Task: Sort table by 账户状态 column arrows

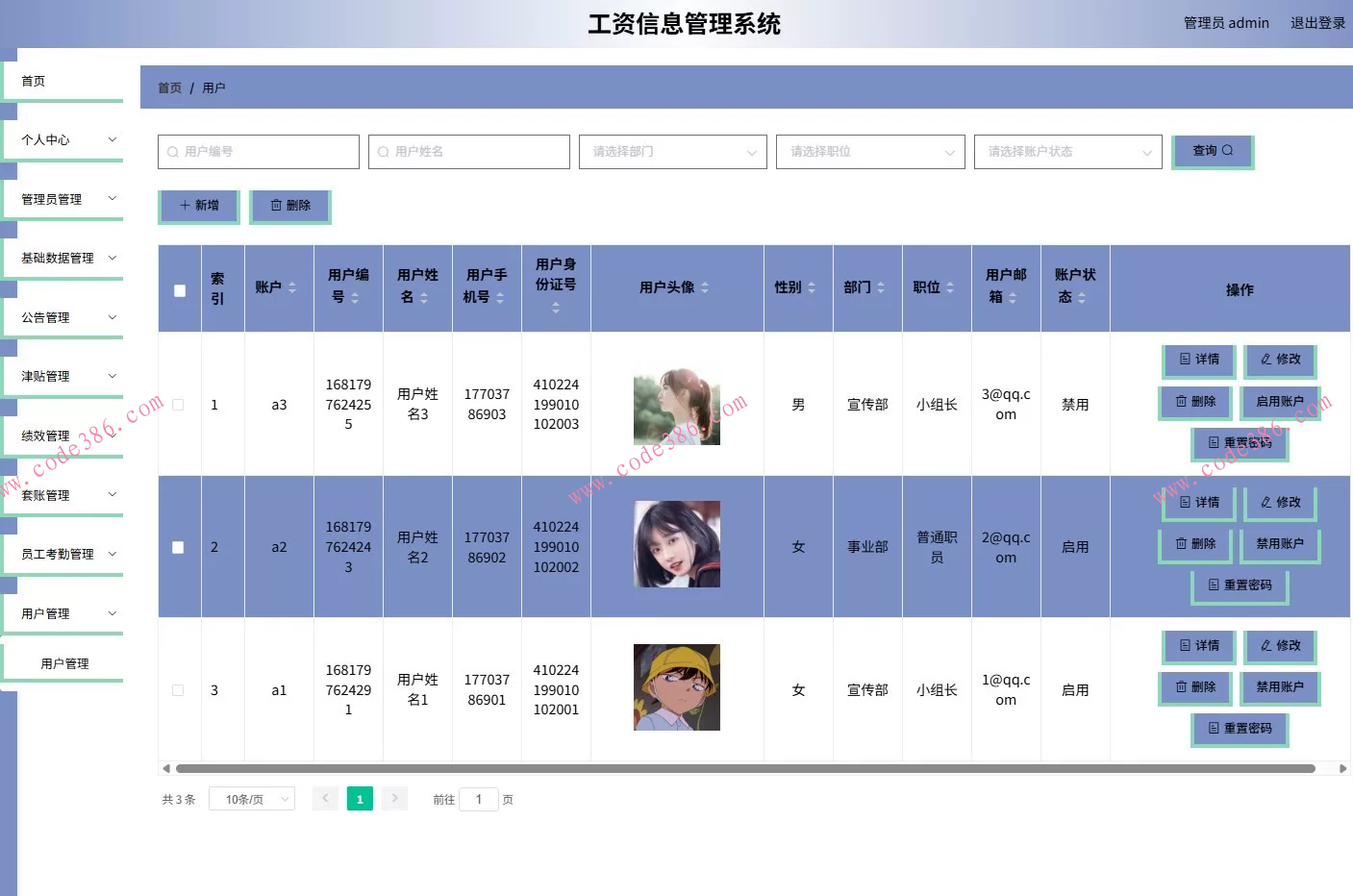Action: [1082, 298]
